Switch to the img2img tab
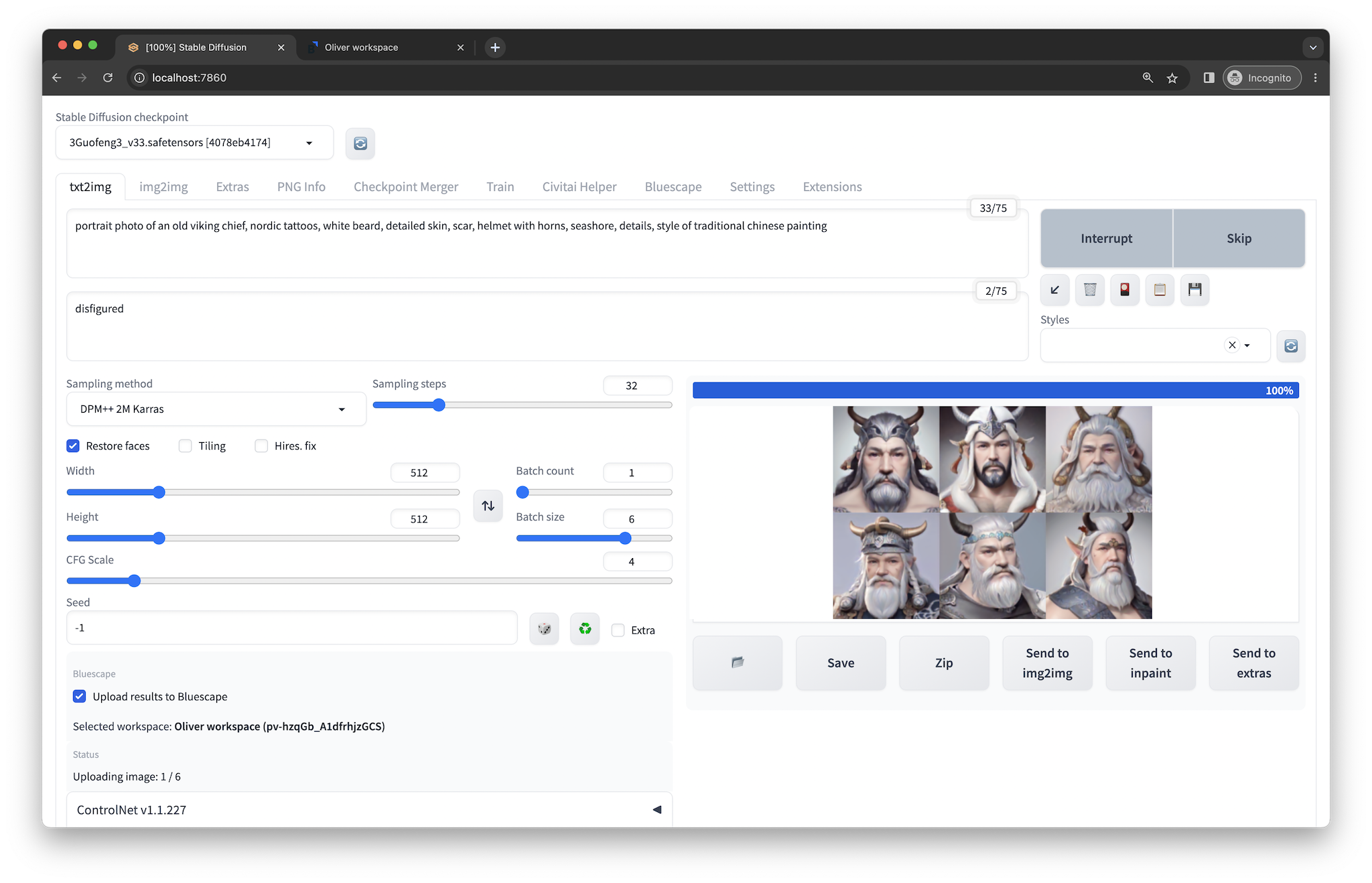Screen dimensions: 1372x883 pos(163,187)
